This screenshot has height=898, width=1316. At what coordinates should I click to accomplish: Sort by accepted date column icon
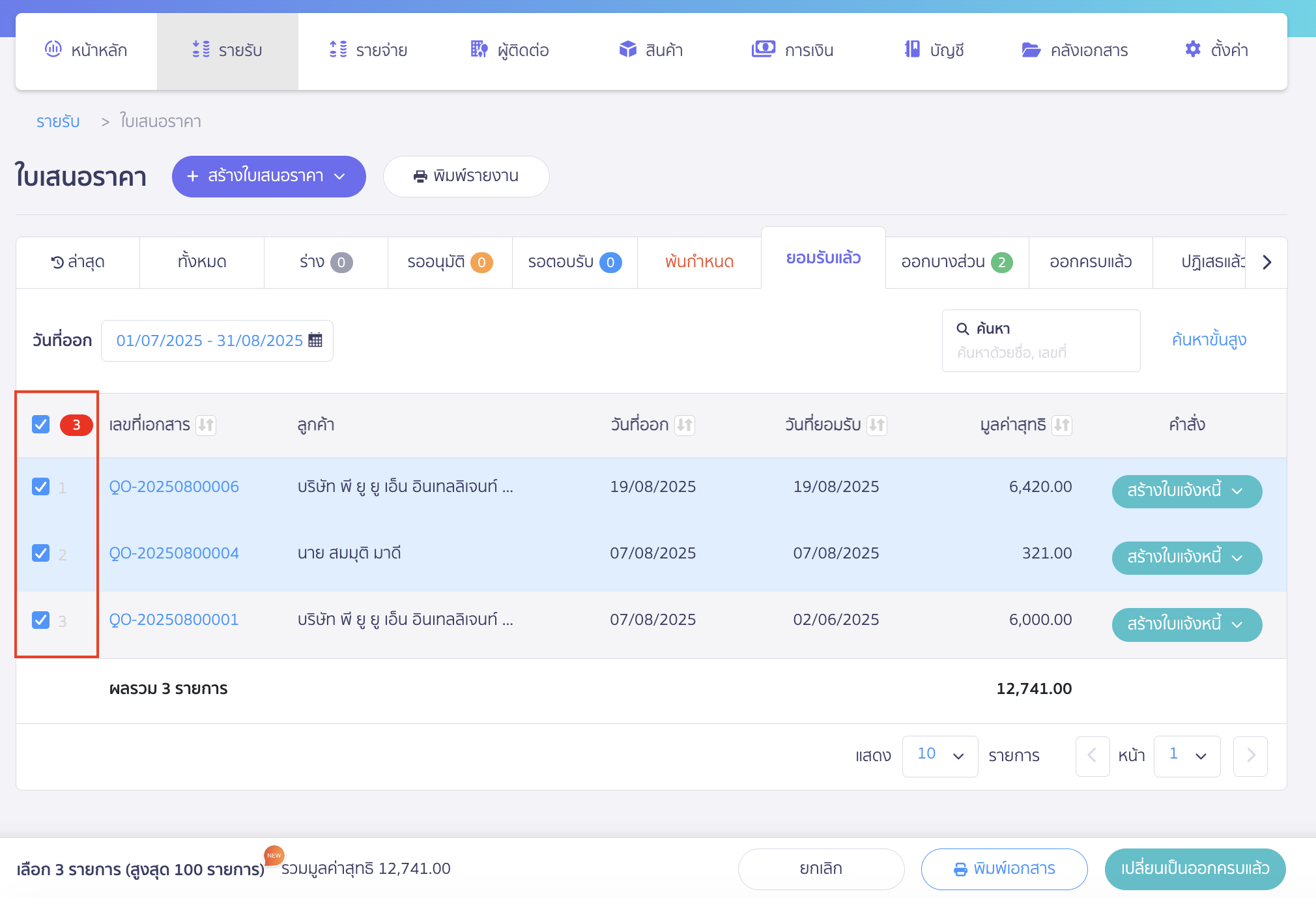coord(877,425)
